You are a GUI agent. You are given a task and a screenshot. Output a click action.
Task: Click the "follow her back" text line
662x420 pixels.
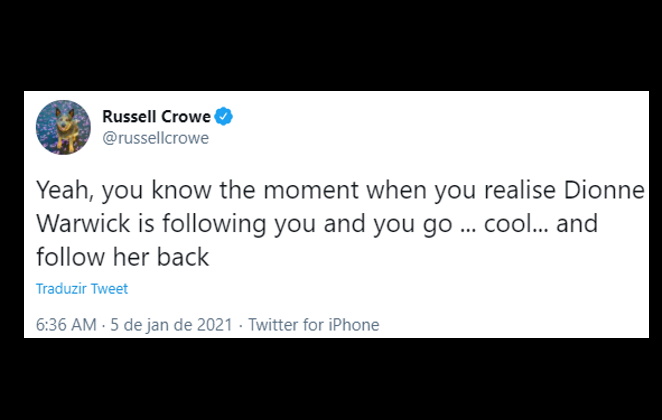click(x=123, y=257)
